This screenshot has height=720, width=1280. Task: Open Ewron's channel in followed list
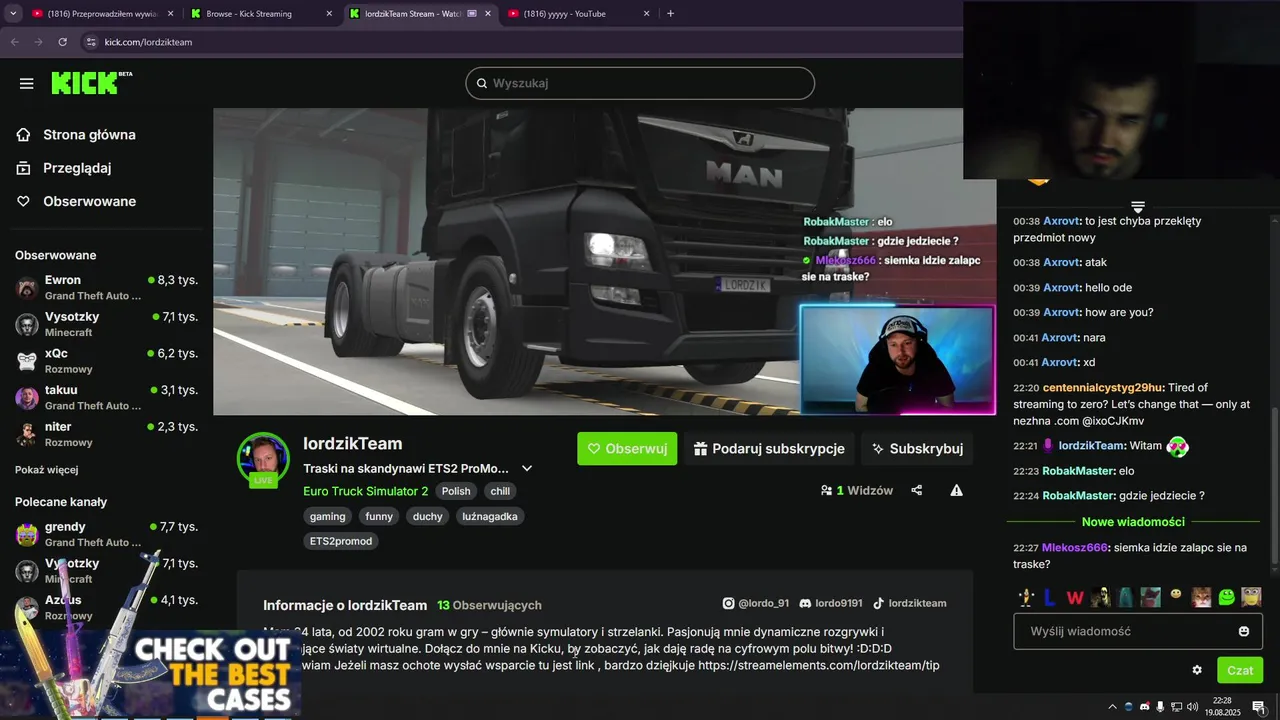[x=107, y=288]
